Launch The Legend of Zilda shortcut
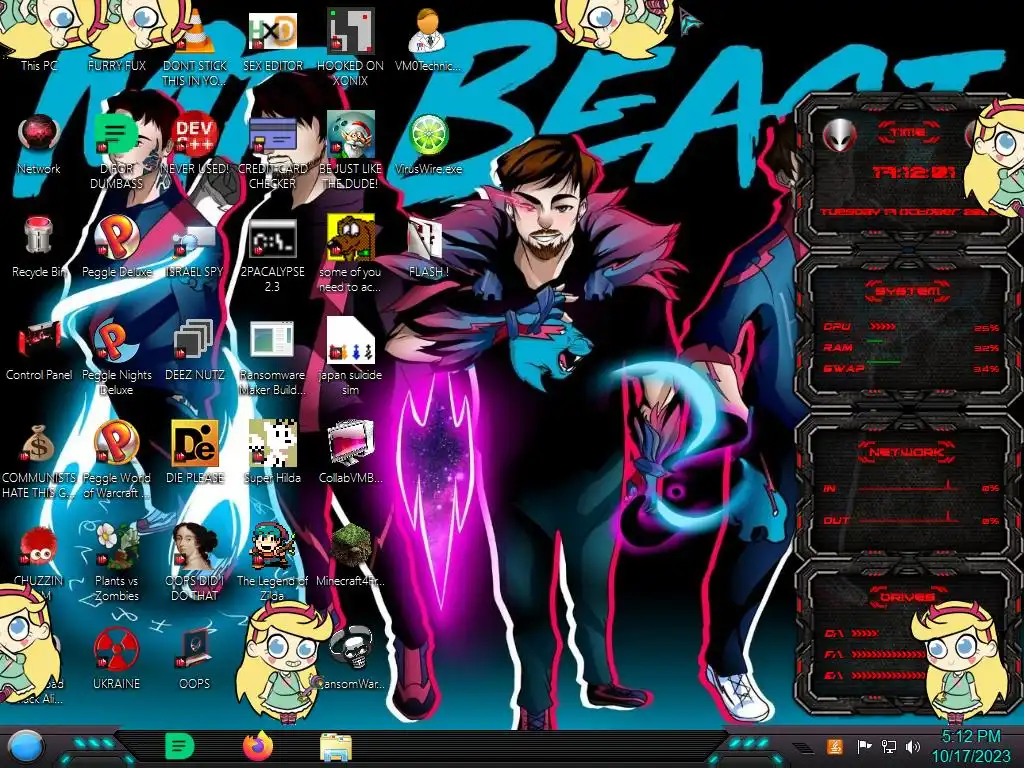The width and height of the screenshot is (1024, 768). click(272, 563)
